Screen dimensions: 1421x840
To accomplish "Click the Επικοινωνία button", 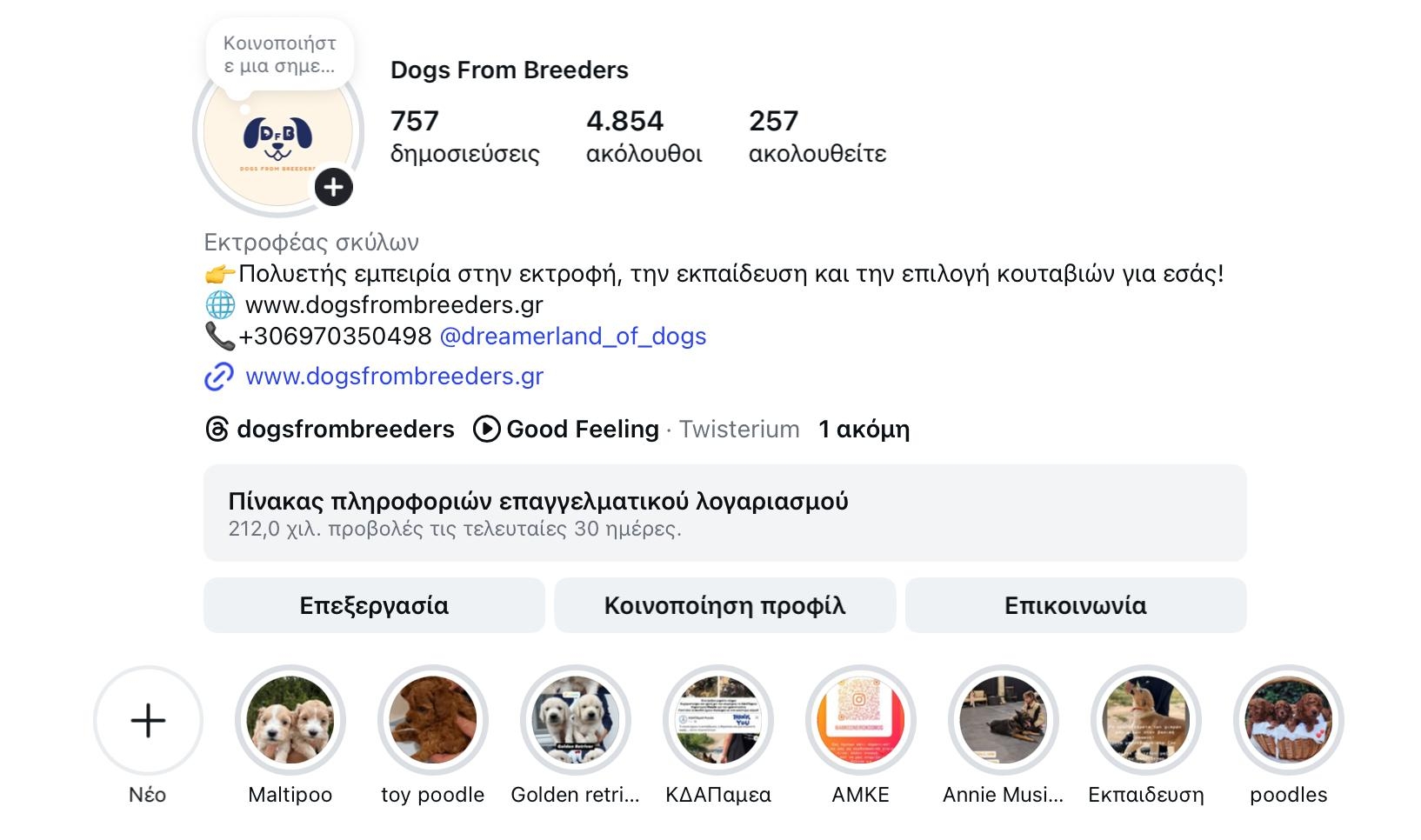I will [x=1076, y=605].
